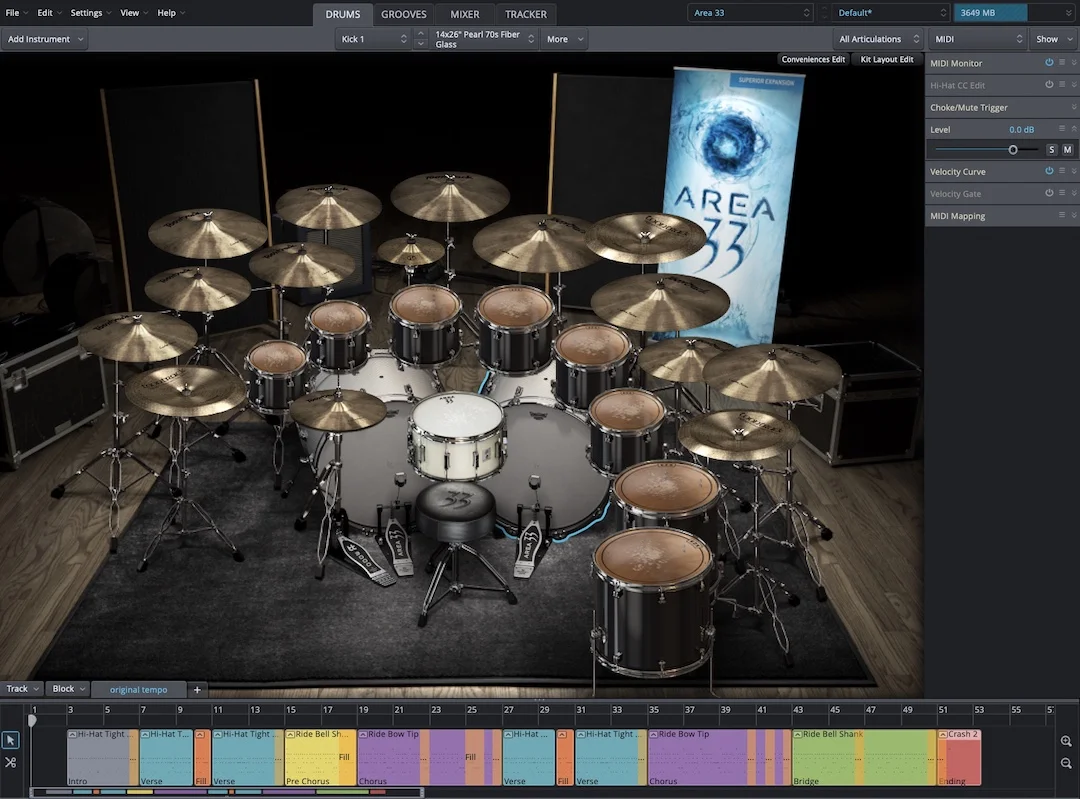Open the MIDI Monitor options menu icon
This screenshot has width=1080, height=799.
click(x=1062, y=63)
